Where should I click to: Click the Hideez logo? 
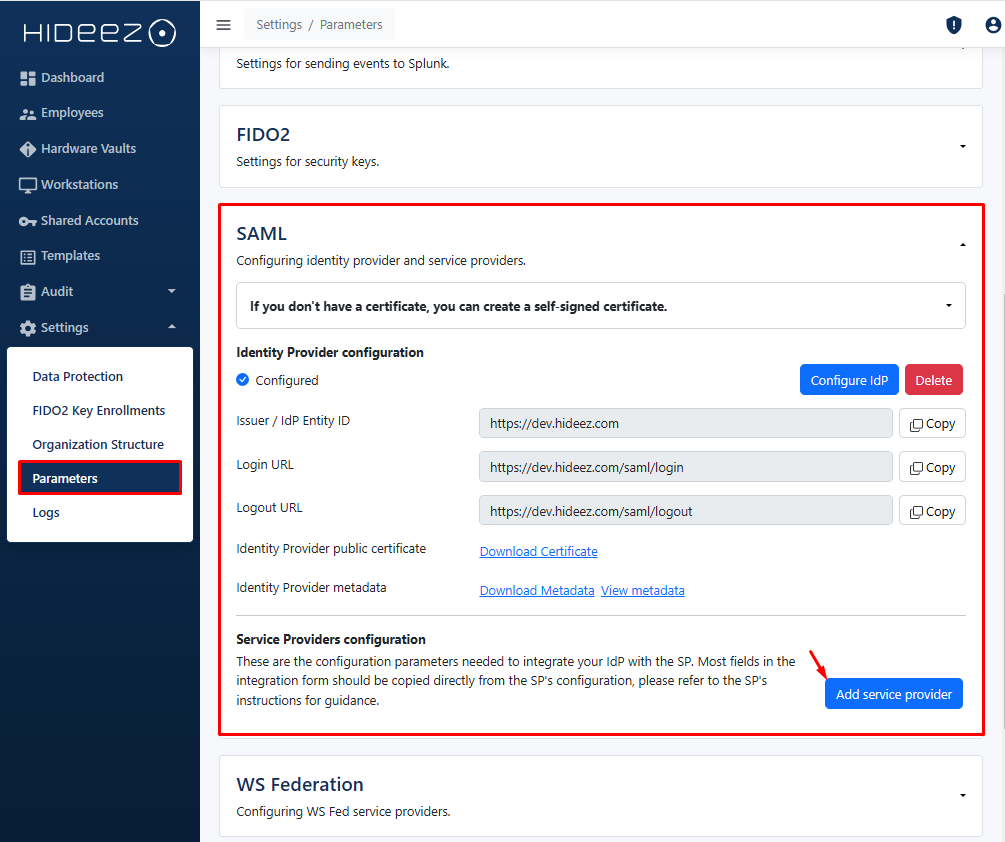coord(99,33)
